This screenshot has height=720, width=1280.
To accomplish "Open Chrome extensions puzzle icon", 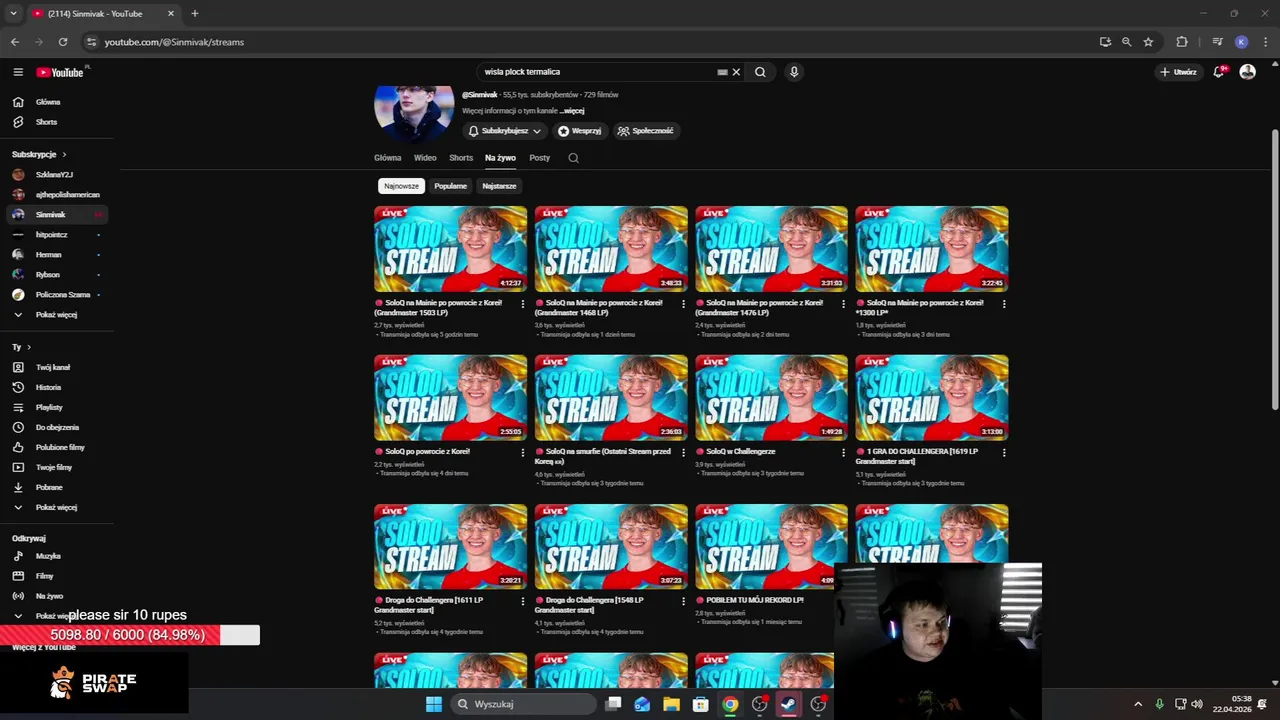I will 1182,42.
